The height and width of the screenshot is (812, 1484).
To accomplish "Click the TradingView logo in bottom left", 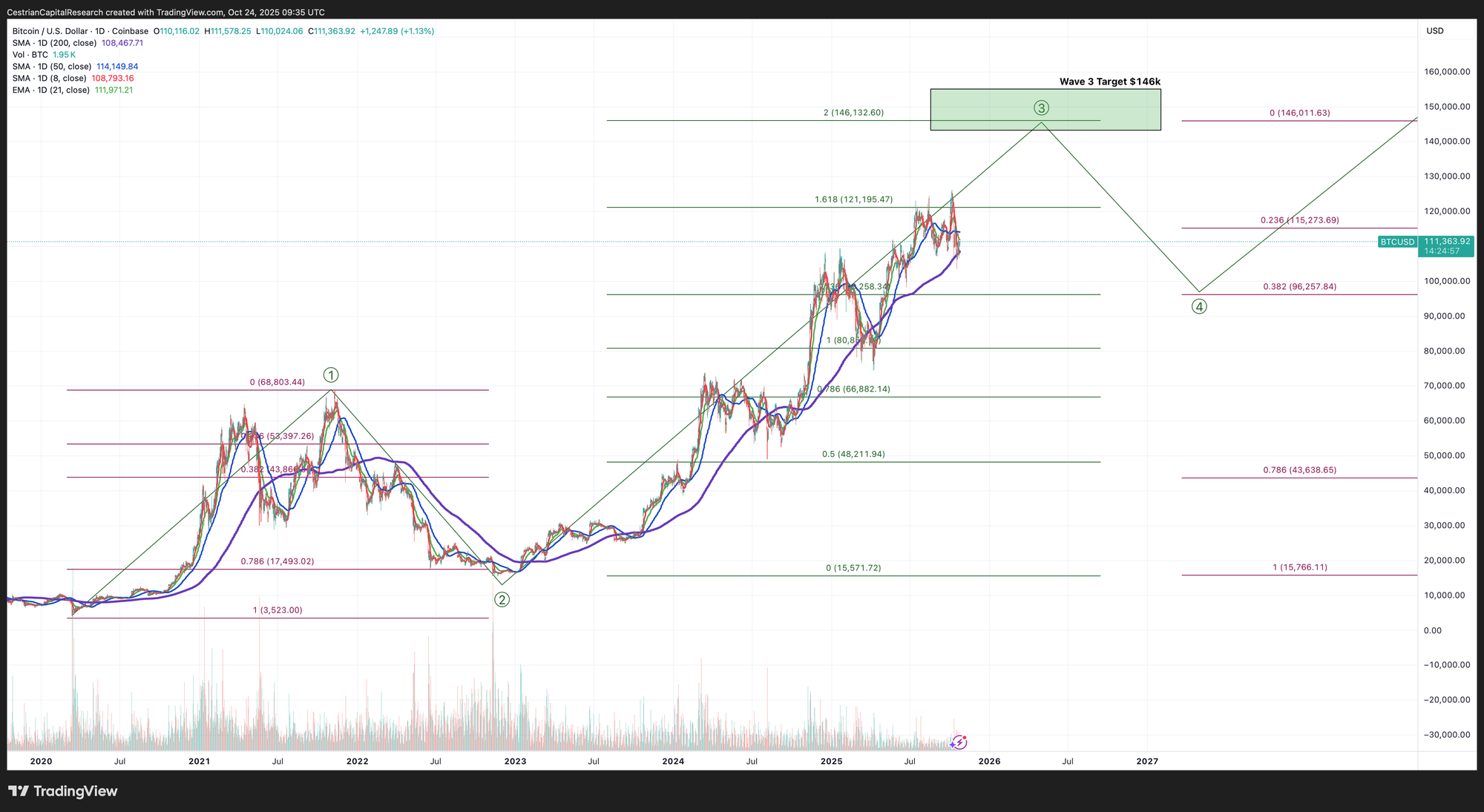I will click(63, 791).
